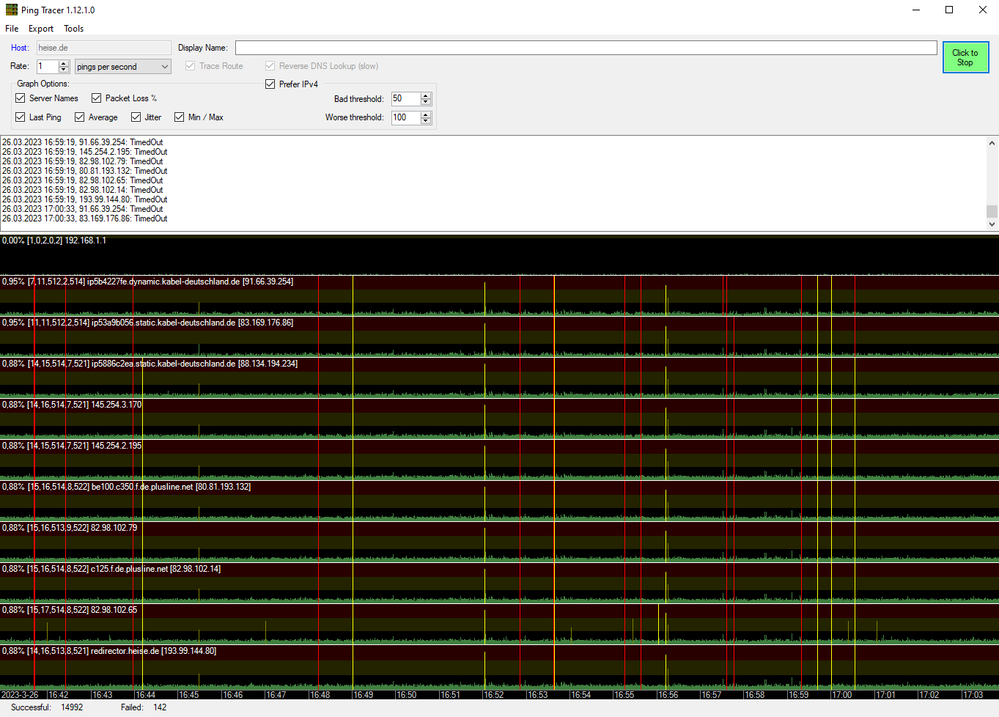Viewport: 999px width, 717px height.
Task: Turn off the Jitter checkbox
Action: click(x=135, y=118)
